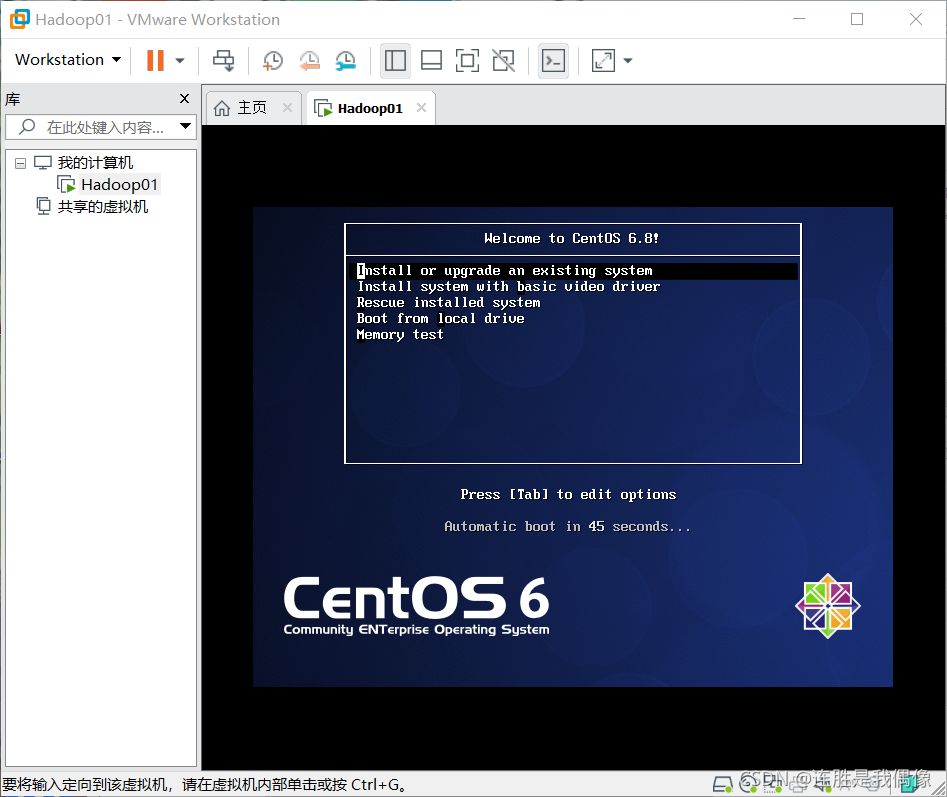The image size is (947, 797).
Task: Click the hard disk status icon
Action: point(722,784)
